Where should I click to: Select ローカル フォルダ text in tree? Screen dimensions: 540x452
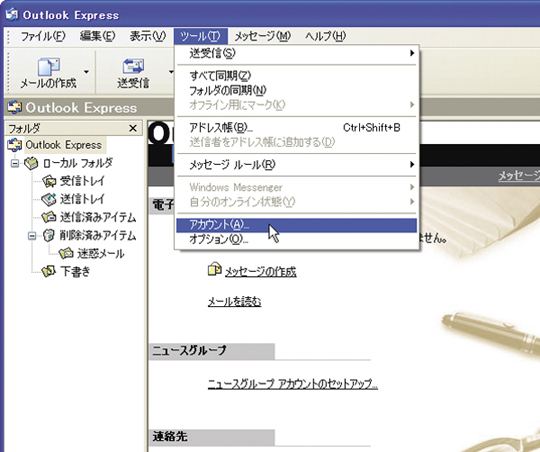78,163
